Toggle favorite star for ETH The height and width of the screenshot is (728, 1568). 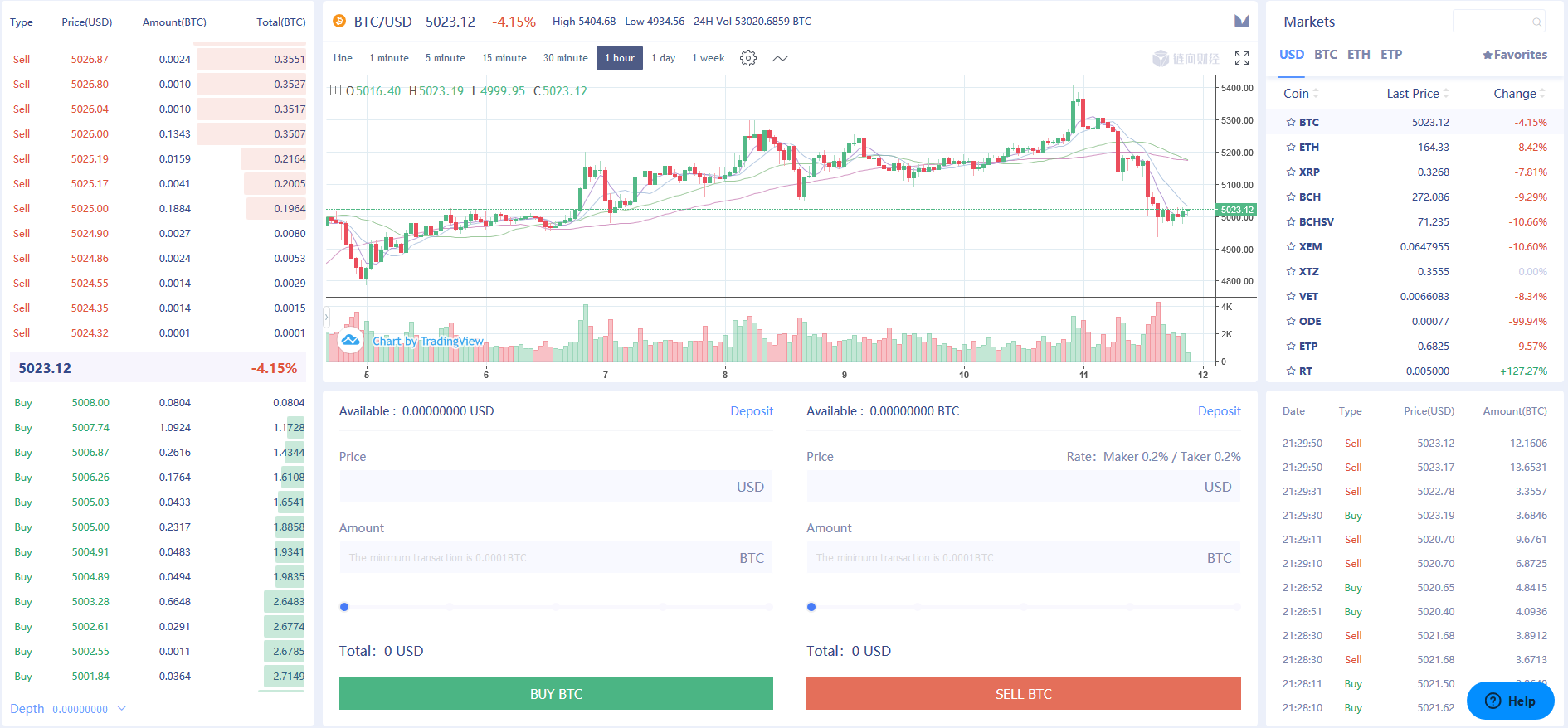1291,147
